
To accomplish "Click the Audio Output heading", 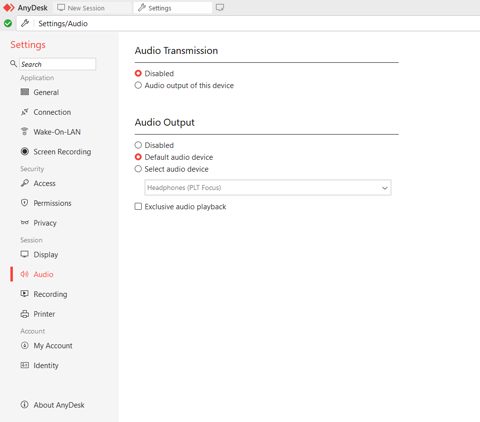I will [x=165, y=122].
